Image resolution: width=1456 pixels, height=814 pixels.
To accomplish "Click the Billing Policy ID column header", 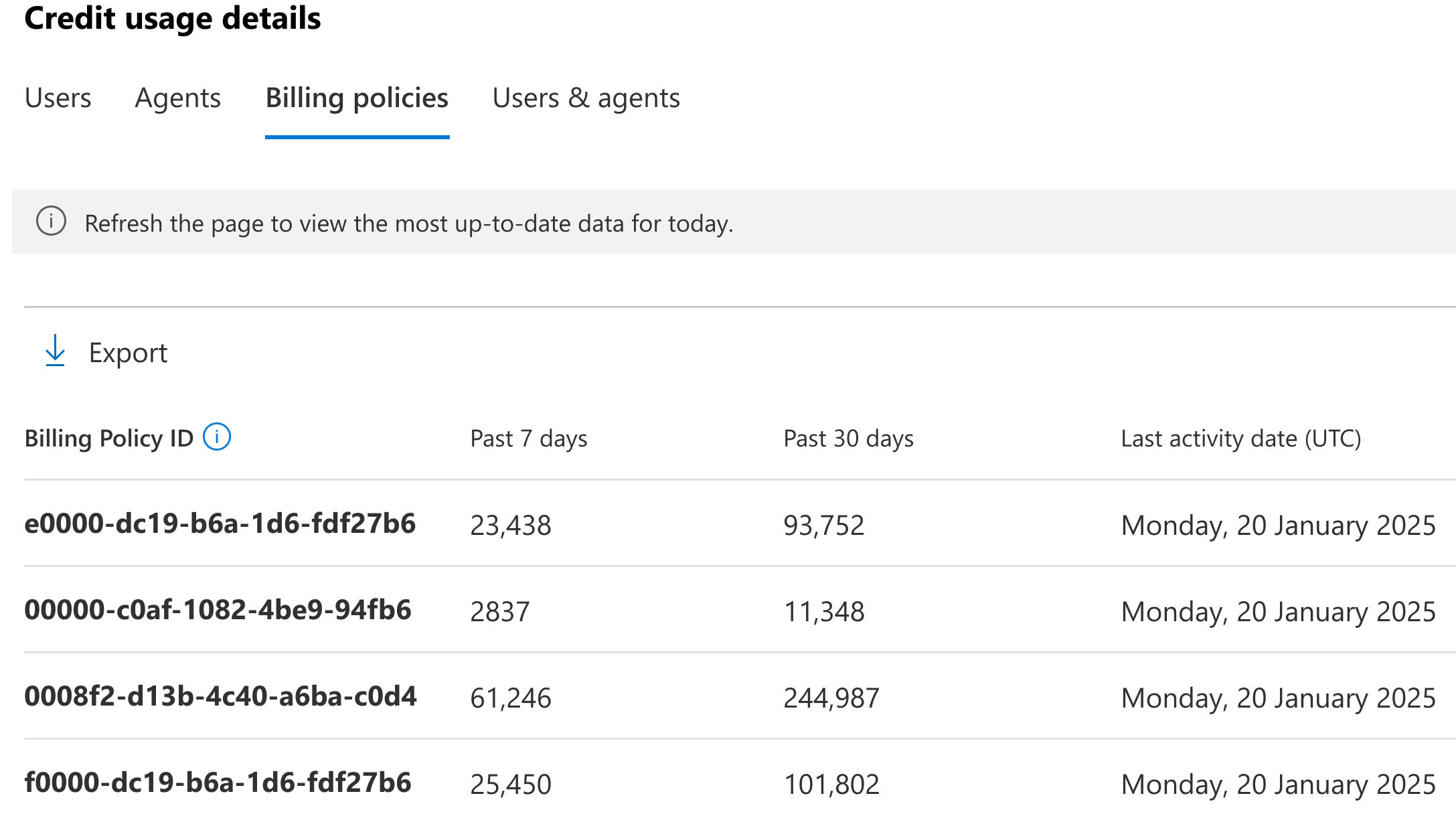I will 108,438.
